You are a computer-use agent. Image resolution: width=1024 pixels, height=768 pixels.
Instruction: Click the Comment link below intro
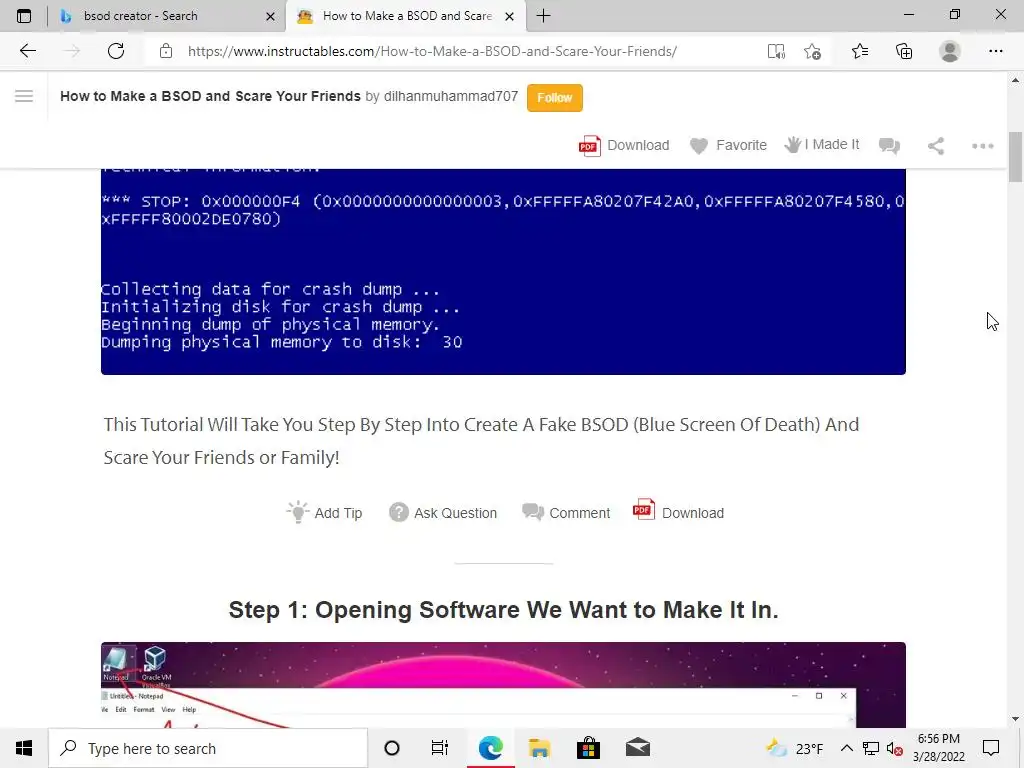(566, 513)
